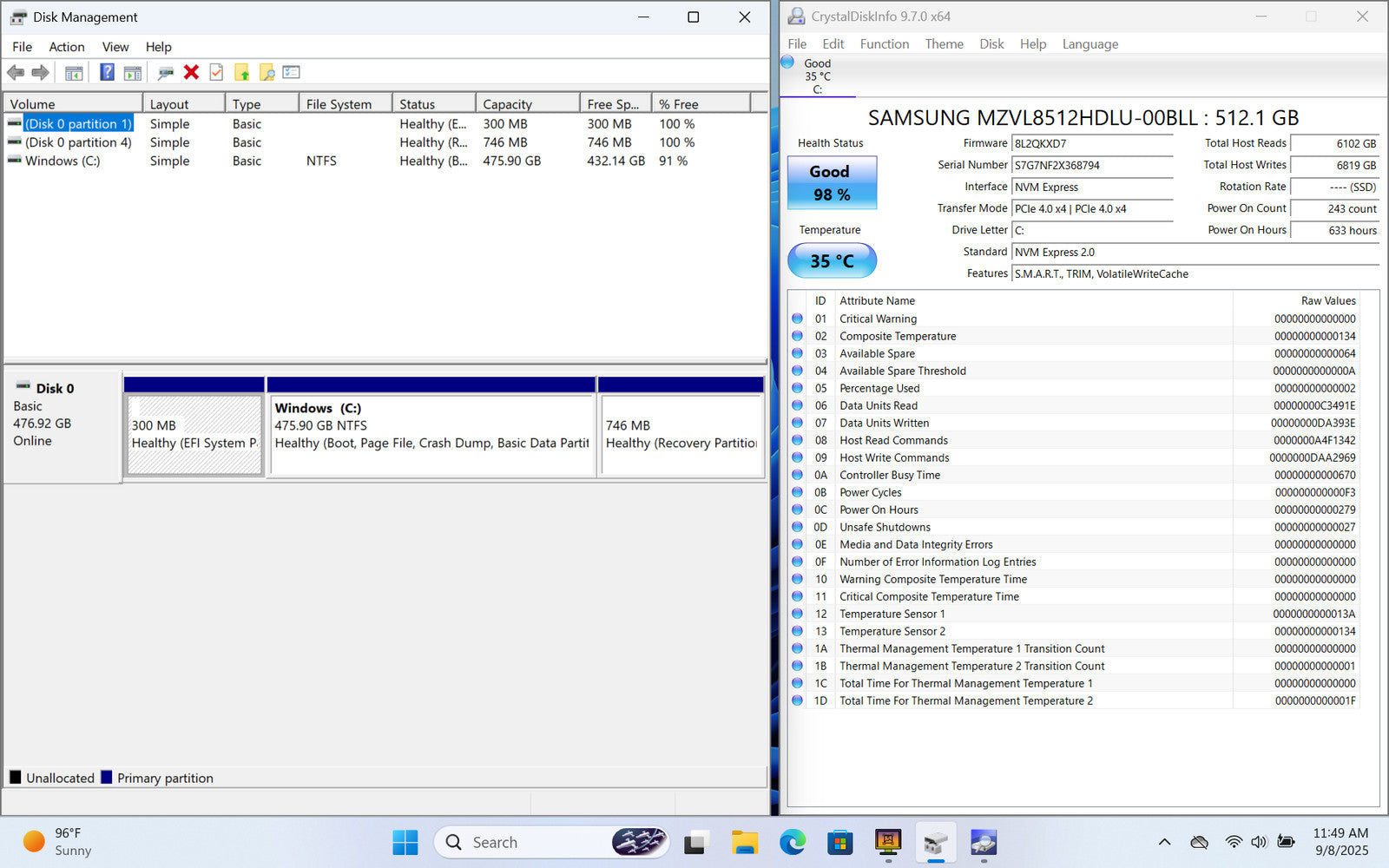Open the View menu in Disk Management
This screenshot has height=868, width=1389.
tap(115, 47)
